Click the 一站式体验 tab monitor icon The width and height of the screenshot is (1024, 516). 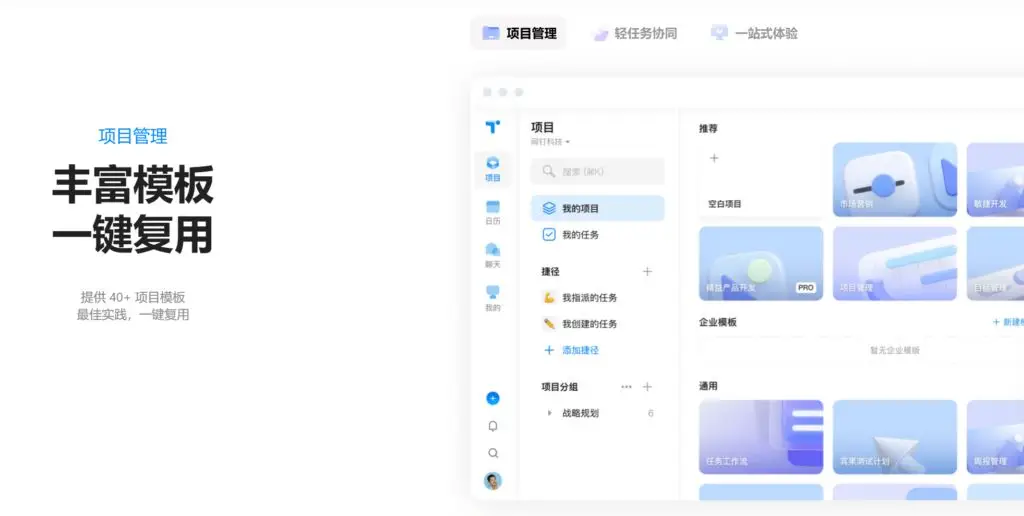coord(719,33)
